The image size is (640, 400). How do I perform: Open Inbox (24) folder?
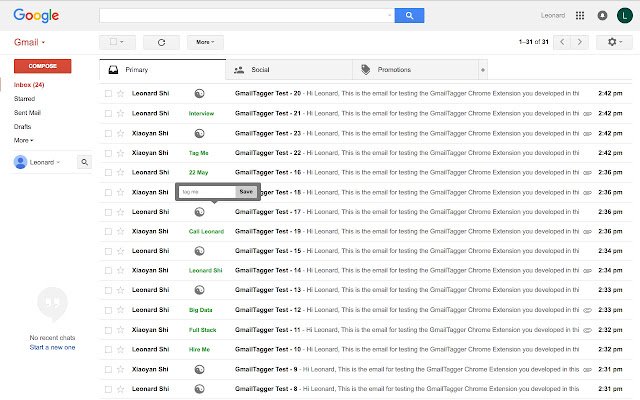(29, 85)
